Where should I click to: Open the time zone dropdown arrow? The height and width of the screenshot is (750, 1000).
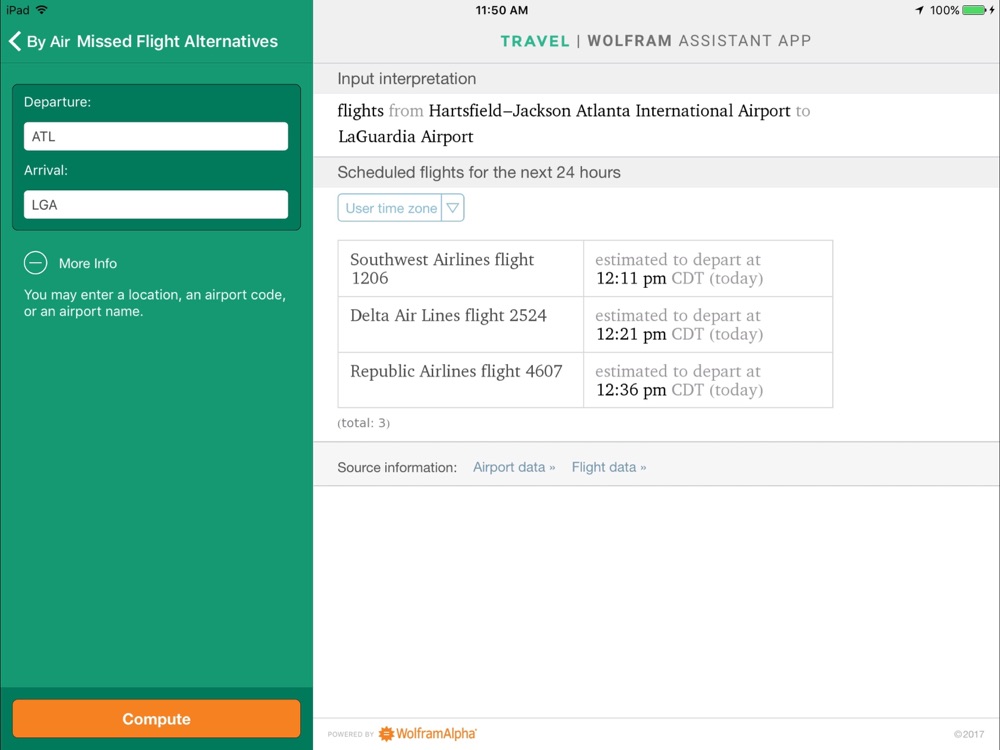pos(453,208)
